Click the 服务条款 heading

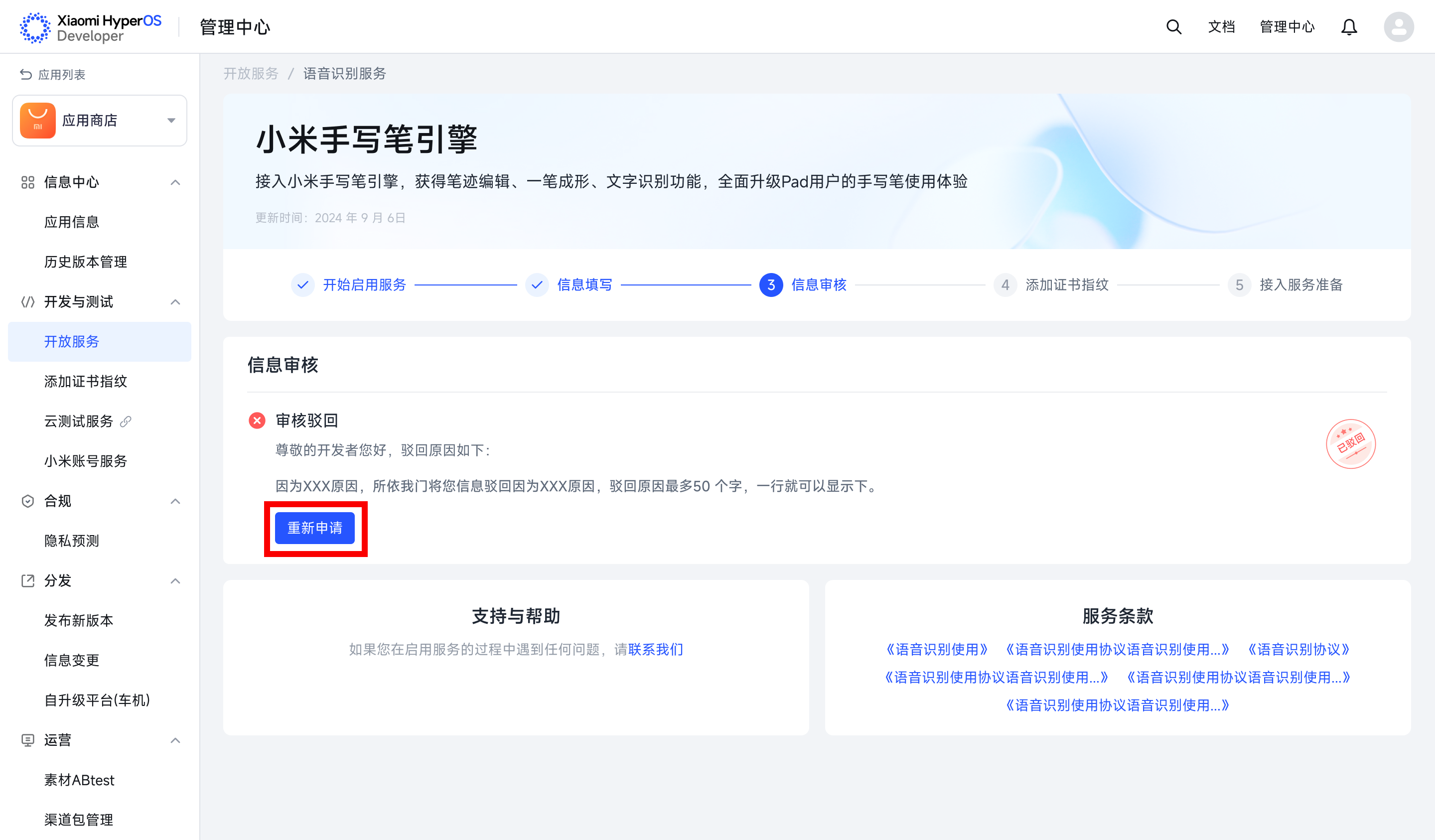pyautogui.click(x=1118, y=616)
